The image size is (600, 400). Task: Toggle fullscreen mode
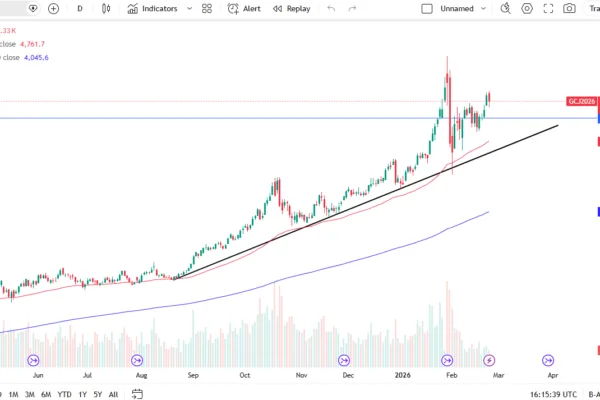coord(548,8)
